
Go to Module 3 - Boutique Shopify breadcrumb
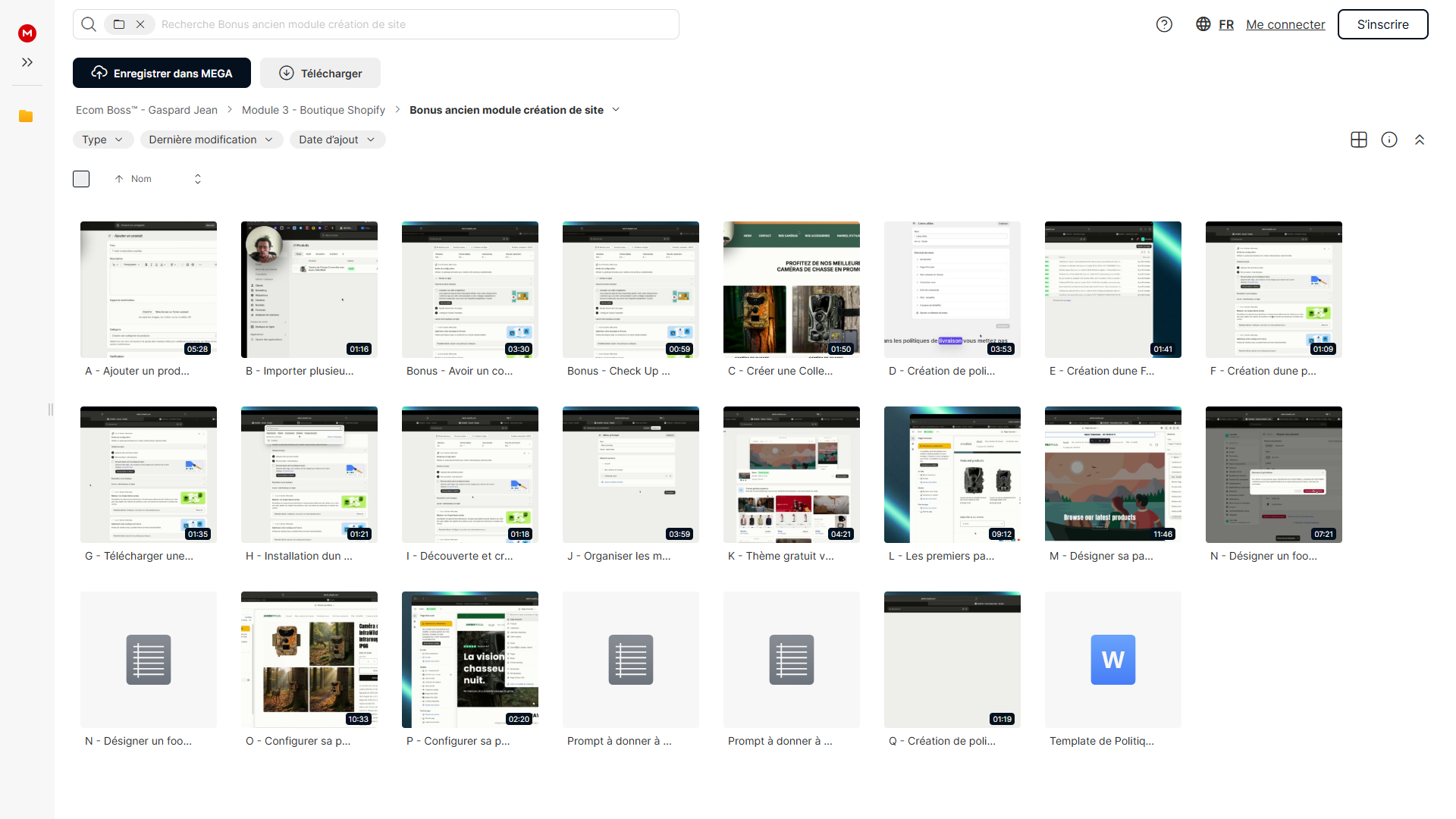point(313,110)
